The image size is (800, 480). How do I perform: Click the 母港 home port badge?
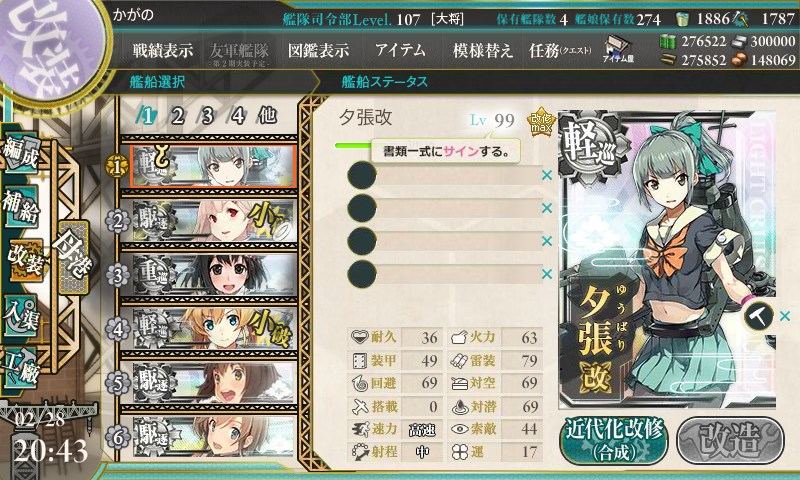click(x=74, y=257)
